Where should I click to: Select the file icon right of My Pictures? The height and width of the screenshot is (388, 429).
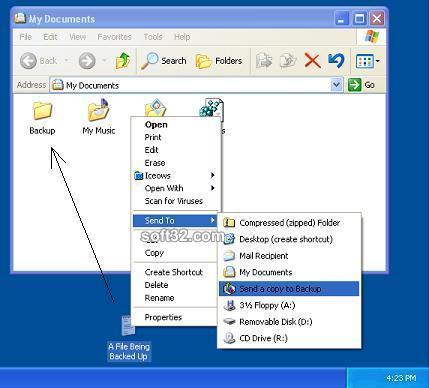pyautogui.click(x=211, y=108)
